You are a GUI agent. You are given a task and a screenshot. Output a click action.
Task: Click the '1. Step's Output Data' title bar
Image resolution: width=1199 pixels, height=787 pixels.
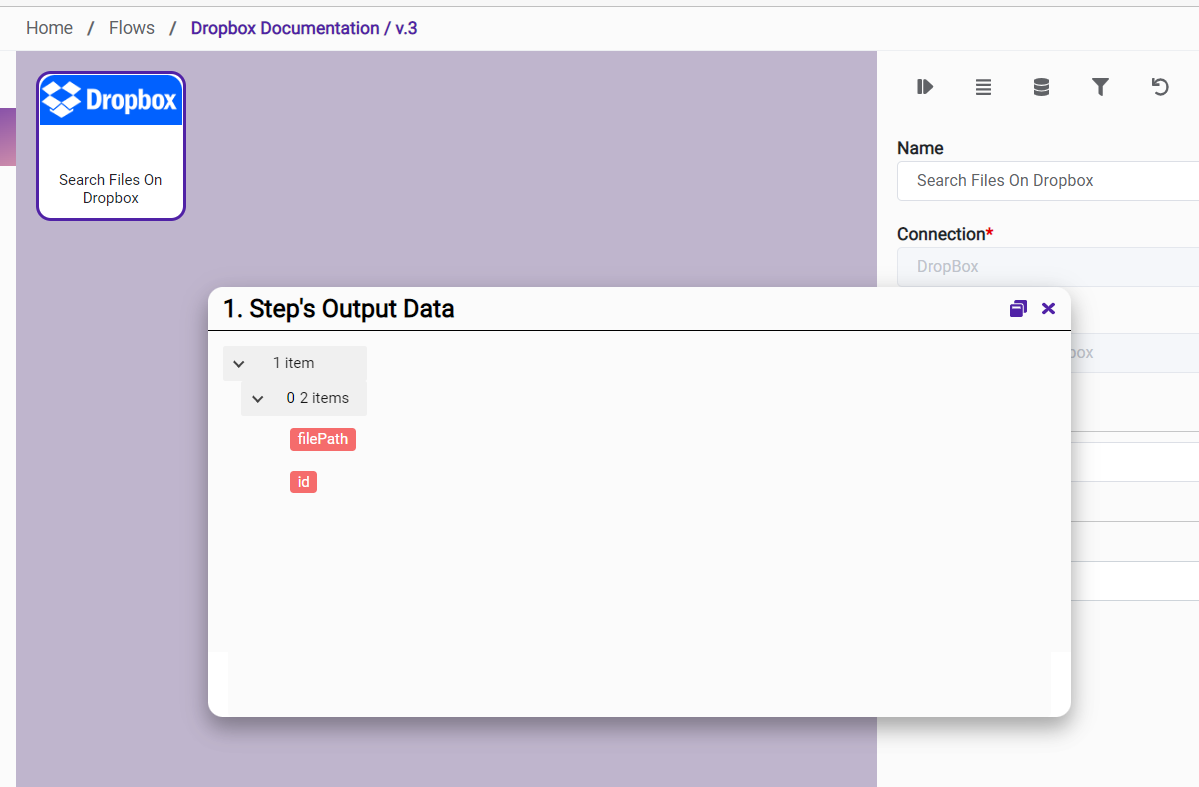click(600, 309)
